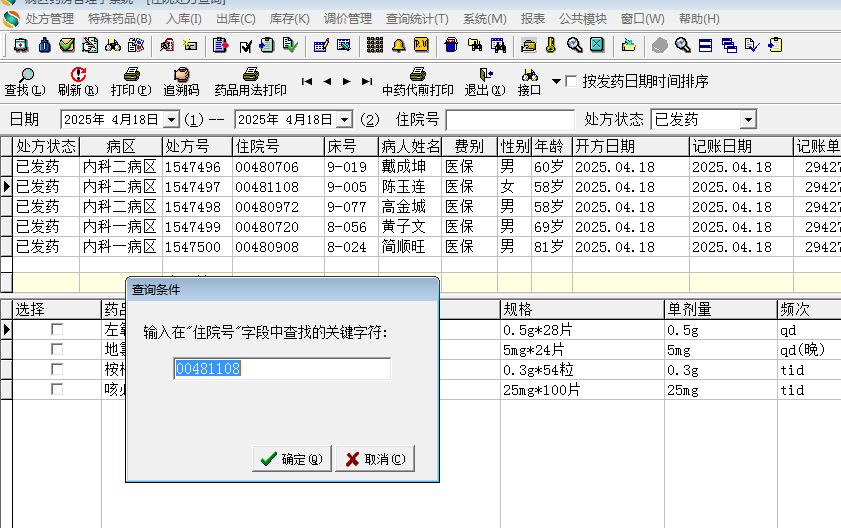
Task: Tick the checkbox in the 25mg*100片 row
Action: click(57, 389)
